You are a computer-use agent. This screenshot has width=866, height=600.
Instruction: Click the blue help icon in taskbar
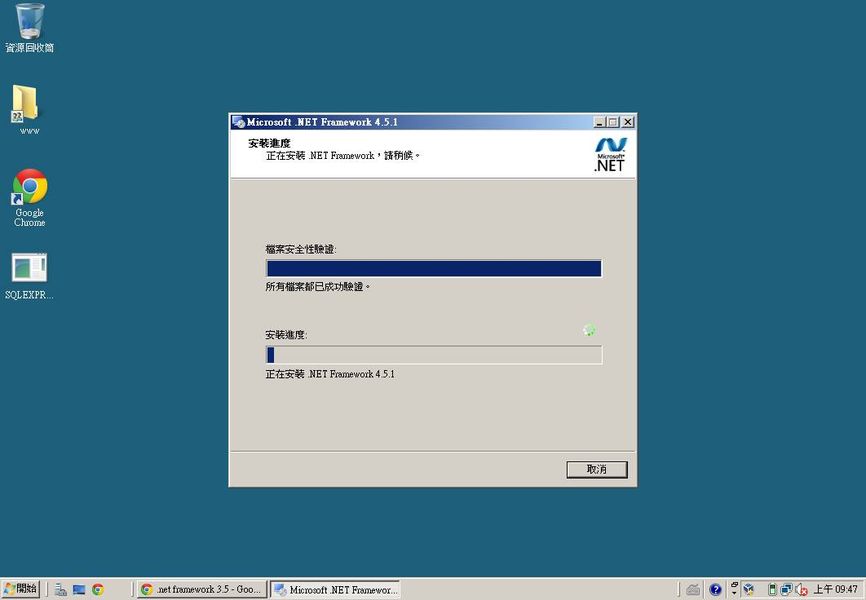[x=715, y=590]
